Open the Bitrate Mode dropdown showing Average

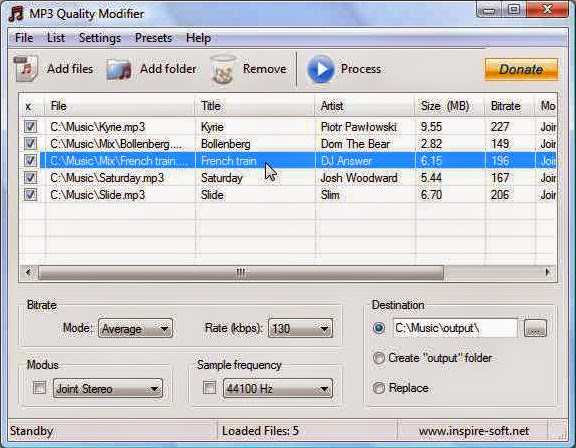tap(135, 328)
